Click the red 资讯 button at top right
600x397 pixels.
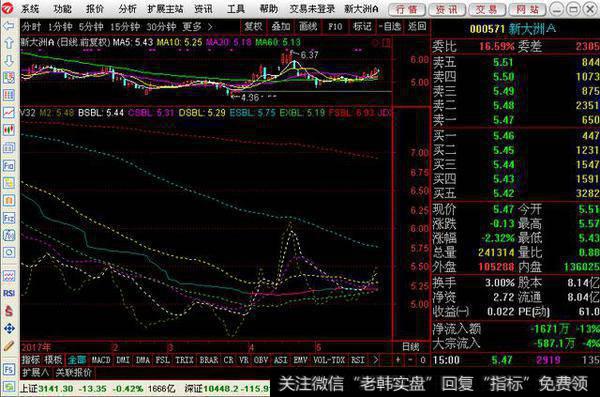tap(447, 9)
